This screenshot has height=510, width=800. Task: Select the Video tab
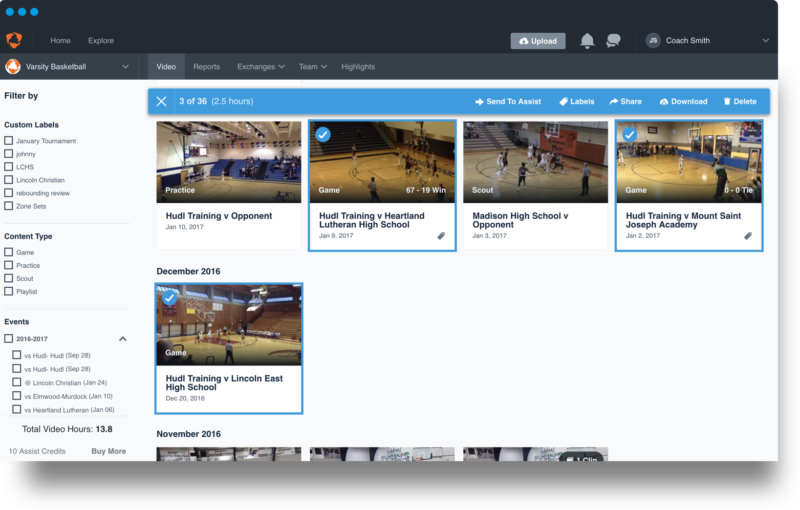tap(166, 67)
